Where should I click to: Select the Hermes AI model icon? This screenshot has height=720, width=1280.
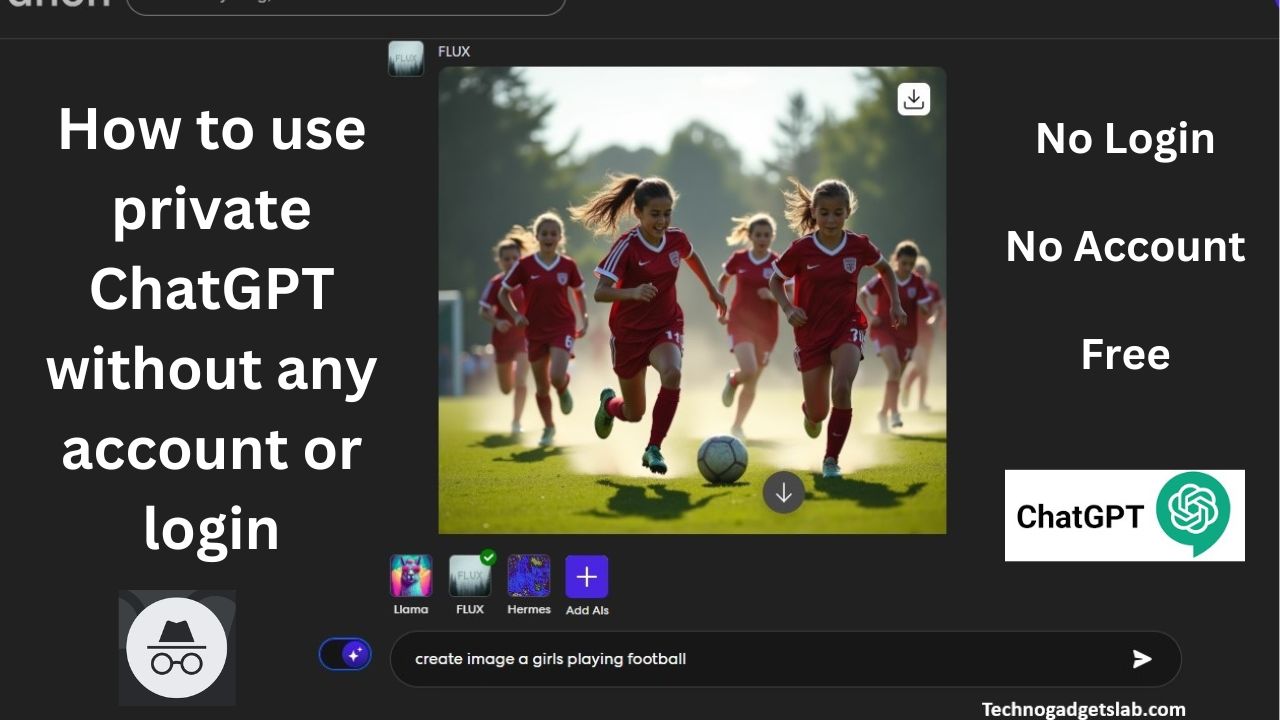(529, 576)
